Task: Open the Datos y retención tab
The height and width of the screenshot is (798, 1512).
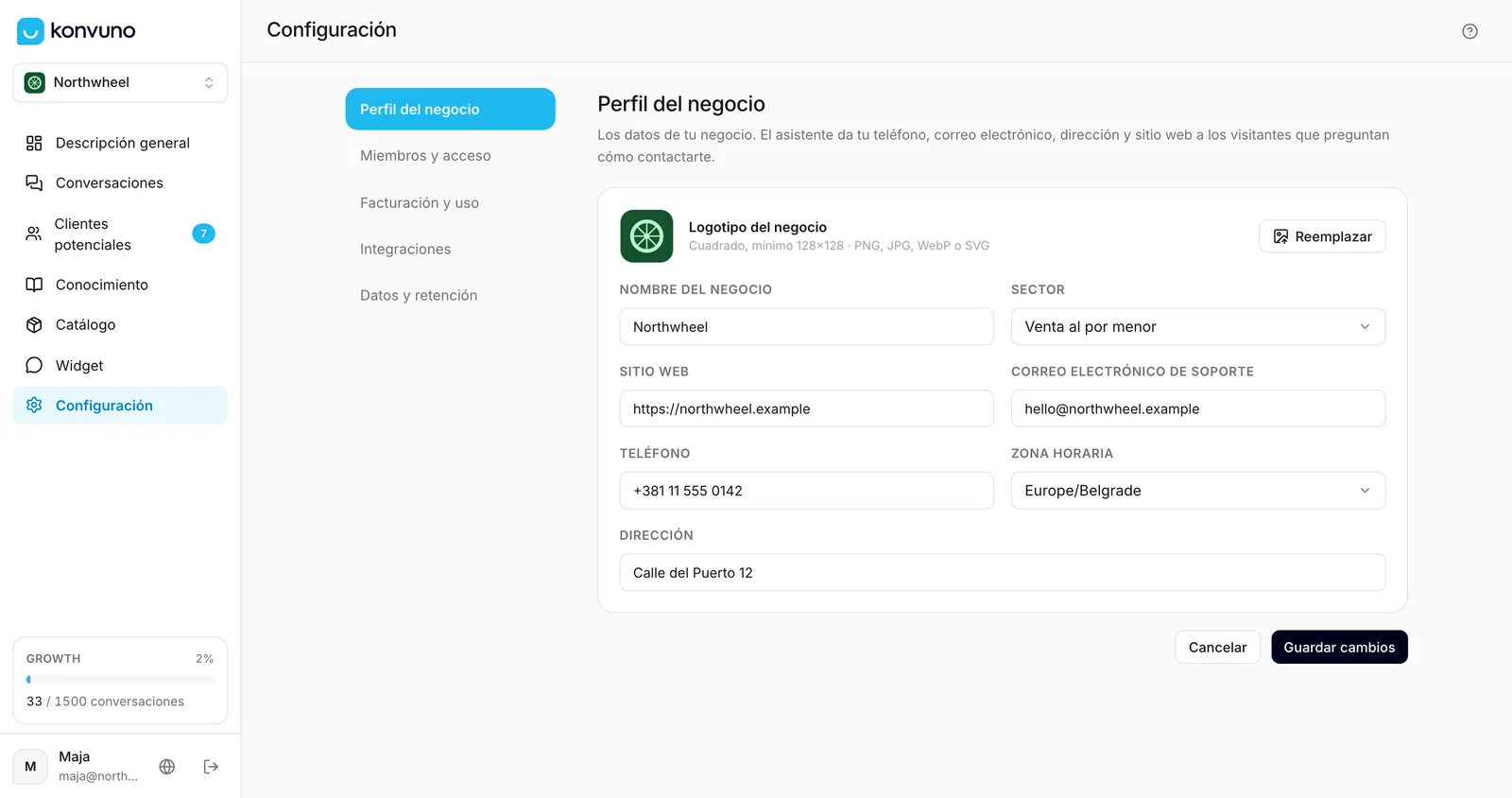Action: click(450, 295)
